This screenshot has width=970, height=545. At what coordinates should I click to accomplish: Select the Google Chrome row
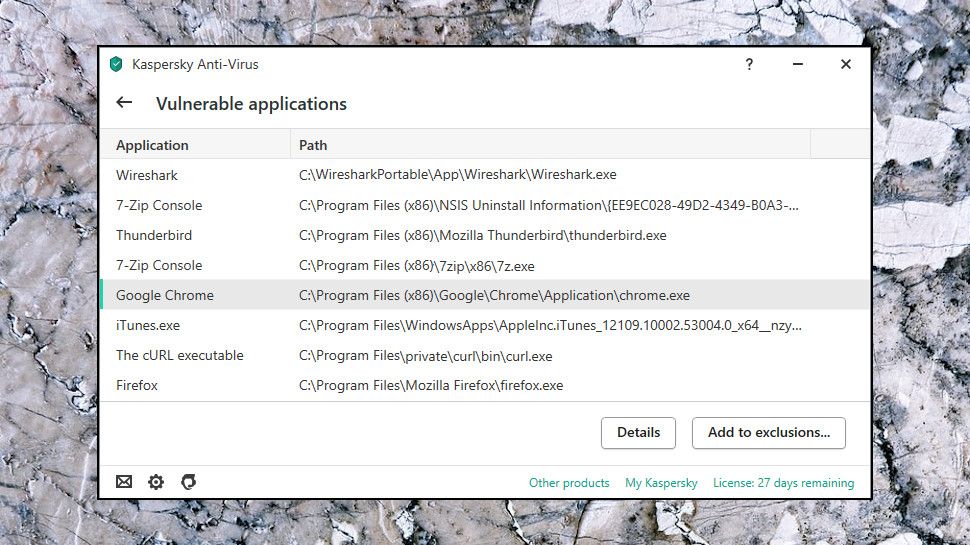point(485,295)
